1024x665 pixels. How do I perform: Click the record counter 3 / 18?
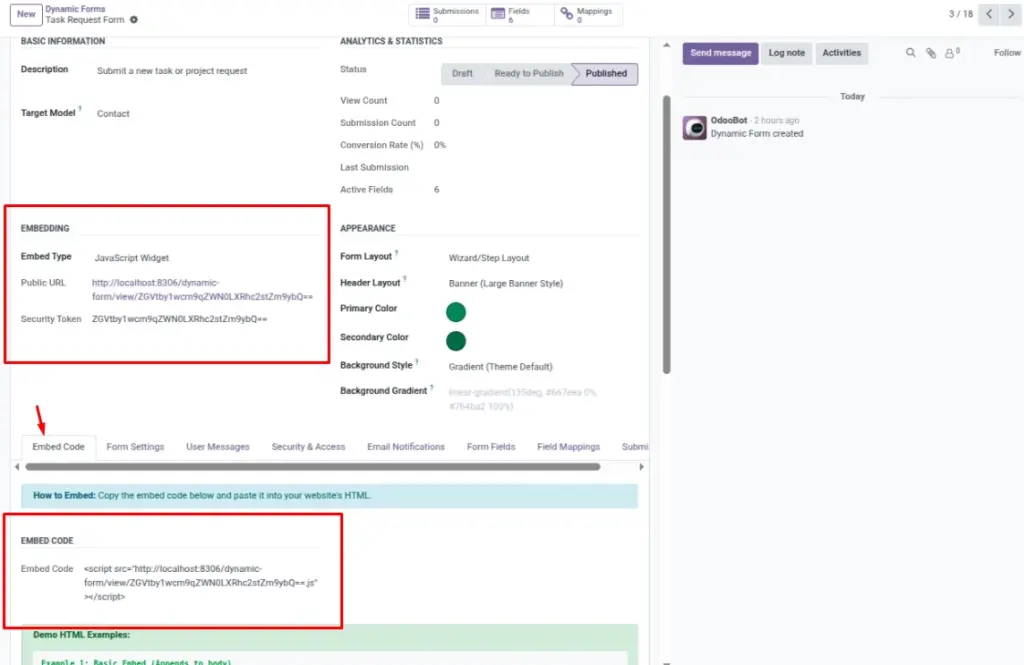click(961, 14)
